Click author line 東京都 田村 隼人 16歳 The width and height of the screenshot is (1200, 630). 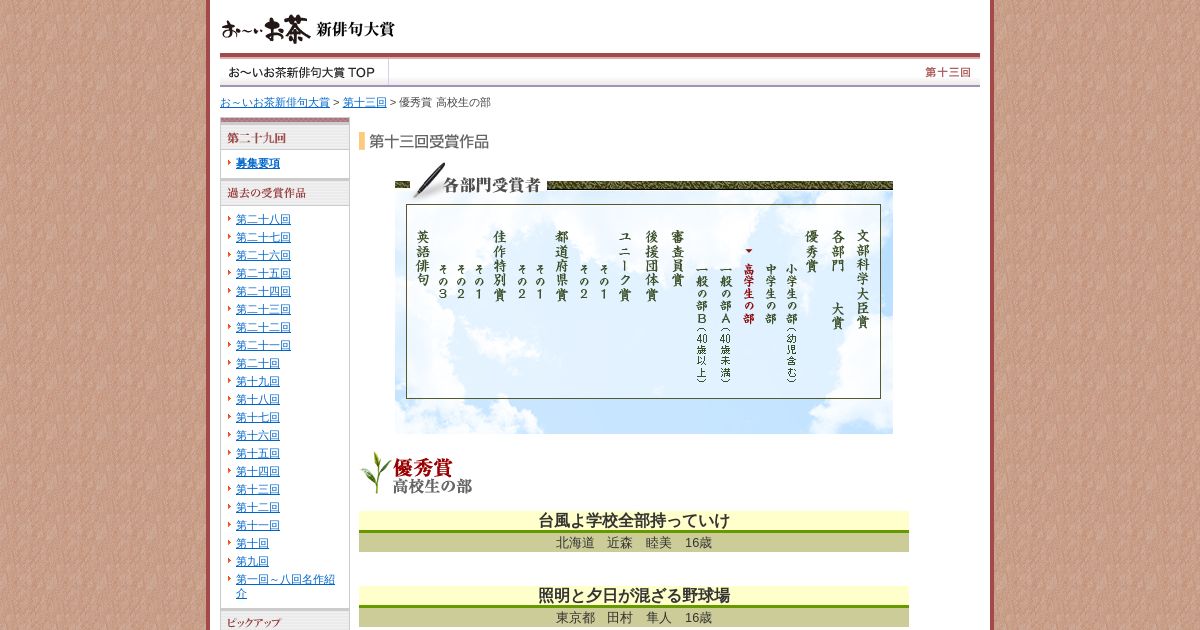(x=634, y=618)
